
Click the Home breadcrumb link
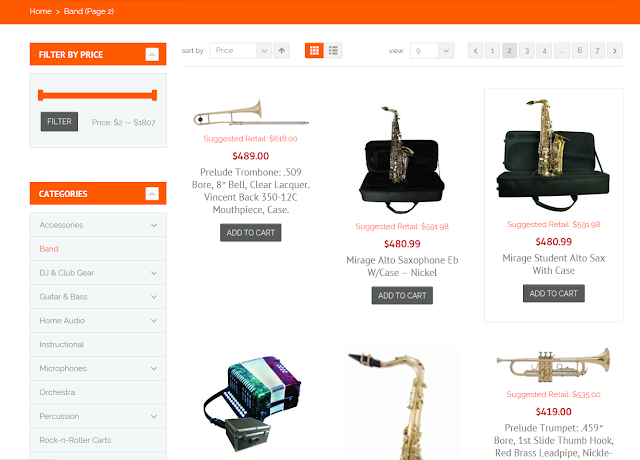40,11
